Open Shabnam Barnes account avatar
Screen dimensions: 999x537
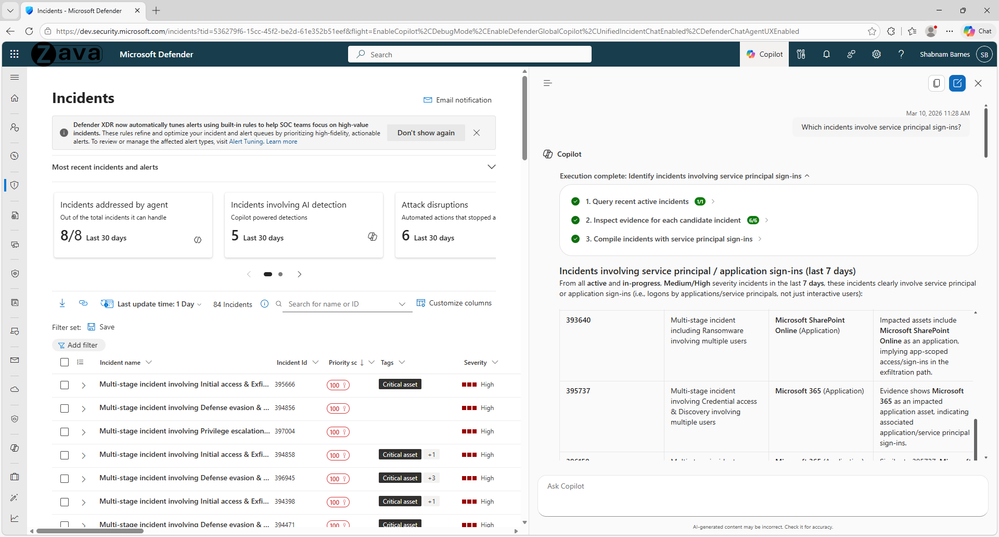[984, 54]
